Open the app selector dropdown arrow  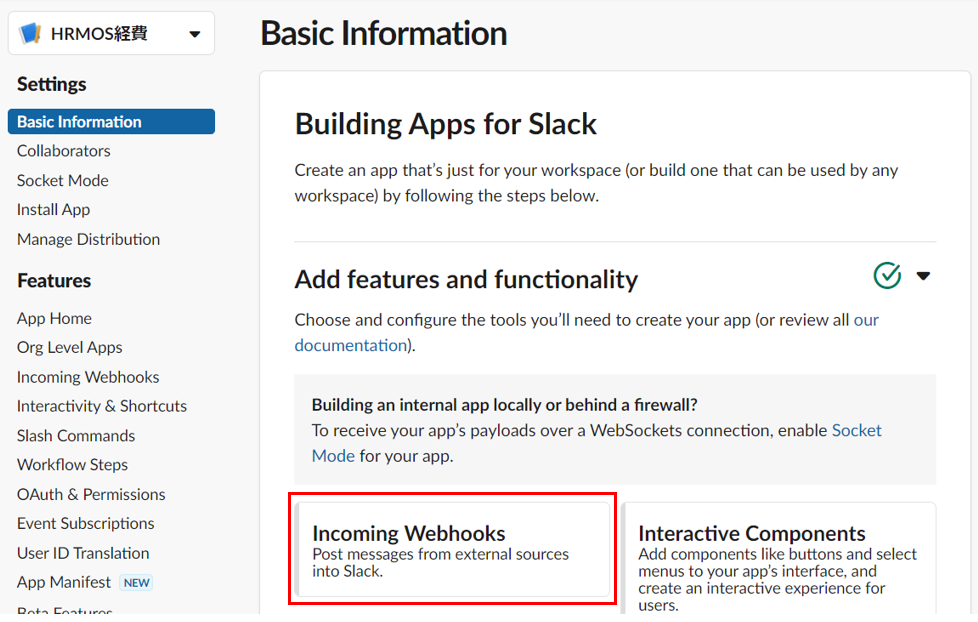click(195, 34)
